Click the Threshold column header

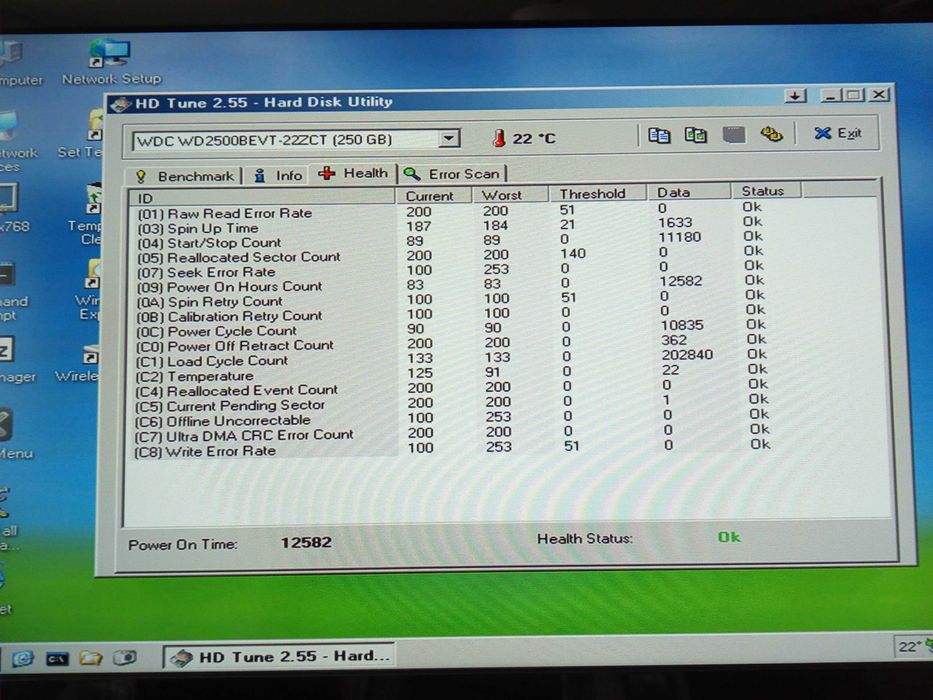point(597,193)
